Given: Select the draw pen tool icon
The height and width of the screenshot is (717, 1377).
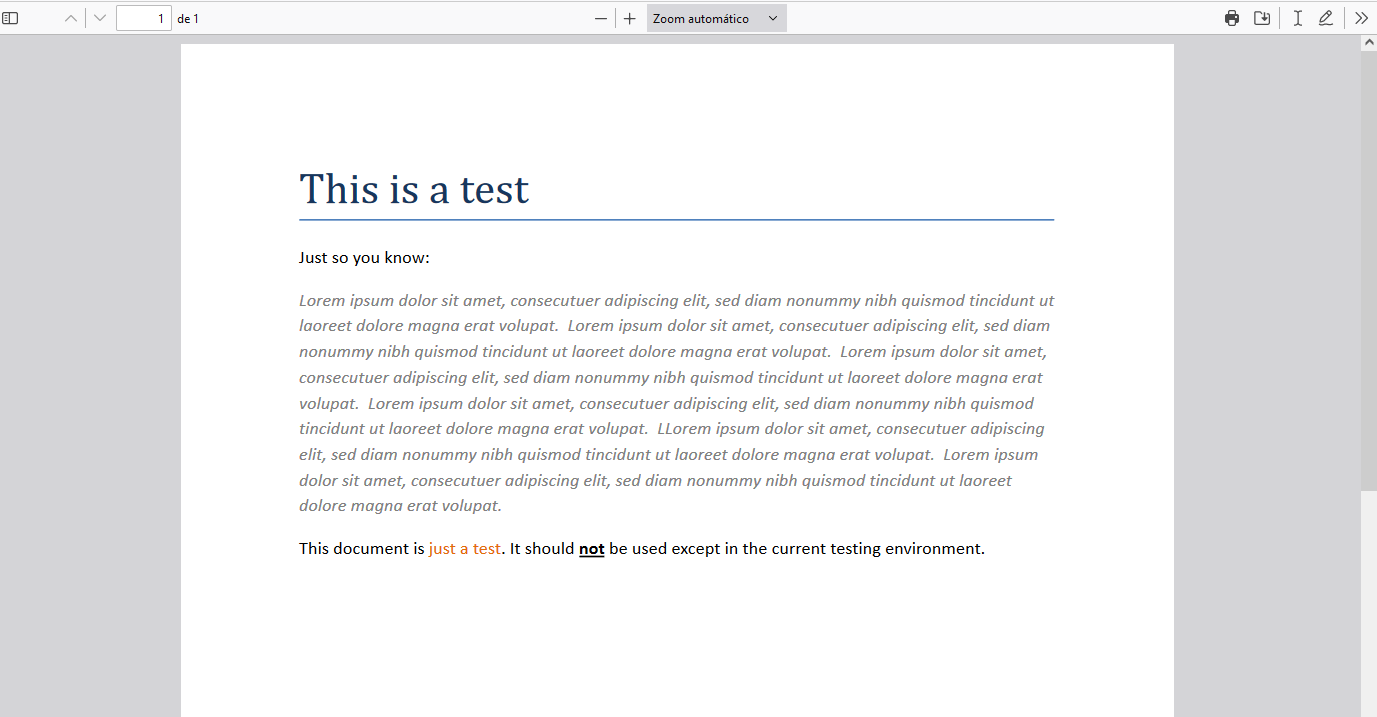Looking at the screenshot, I should pos(1326,18).
